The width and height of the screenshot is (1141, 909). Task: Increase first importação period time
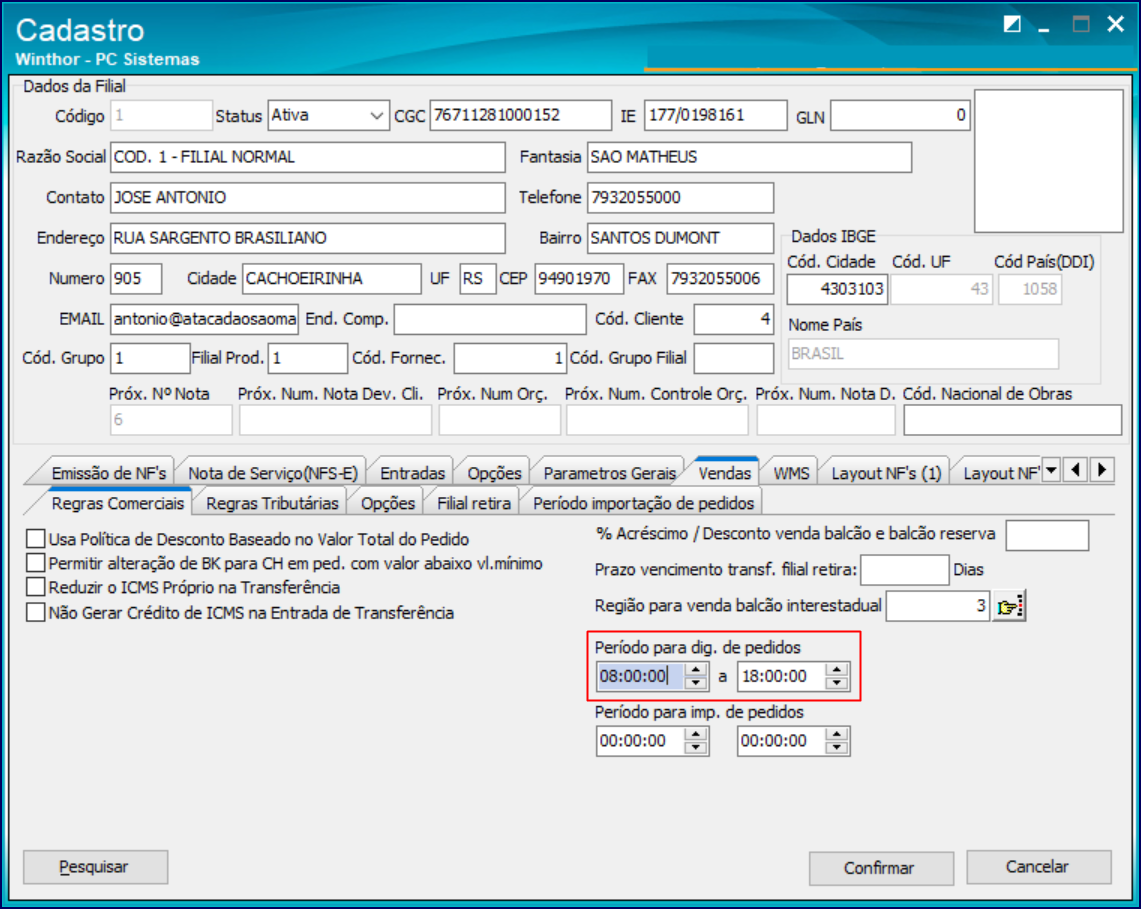(696, 735)
